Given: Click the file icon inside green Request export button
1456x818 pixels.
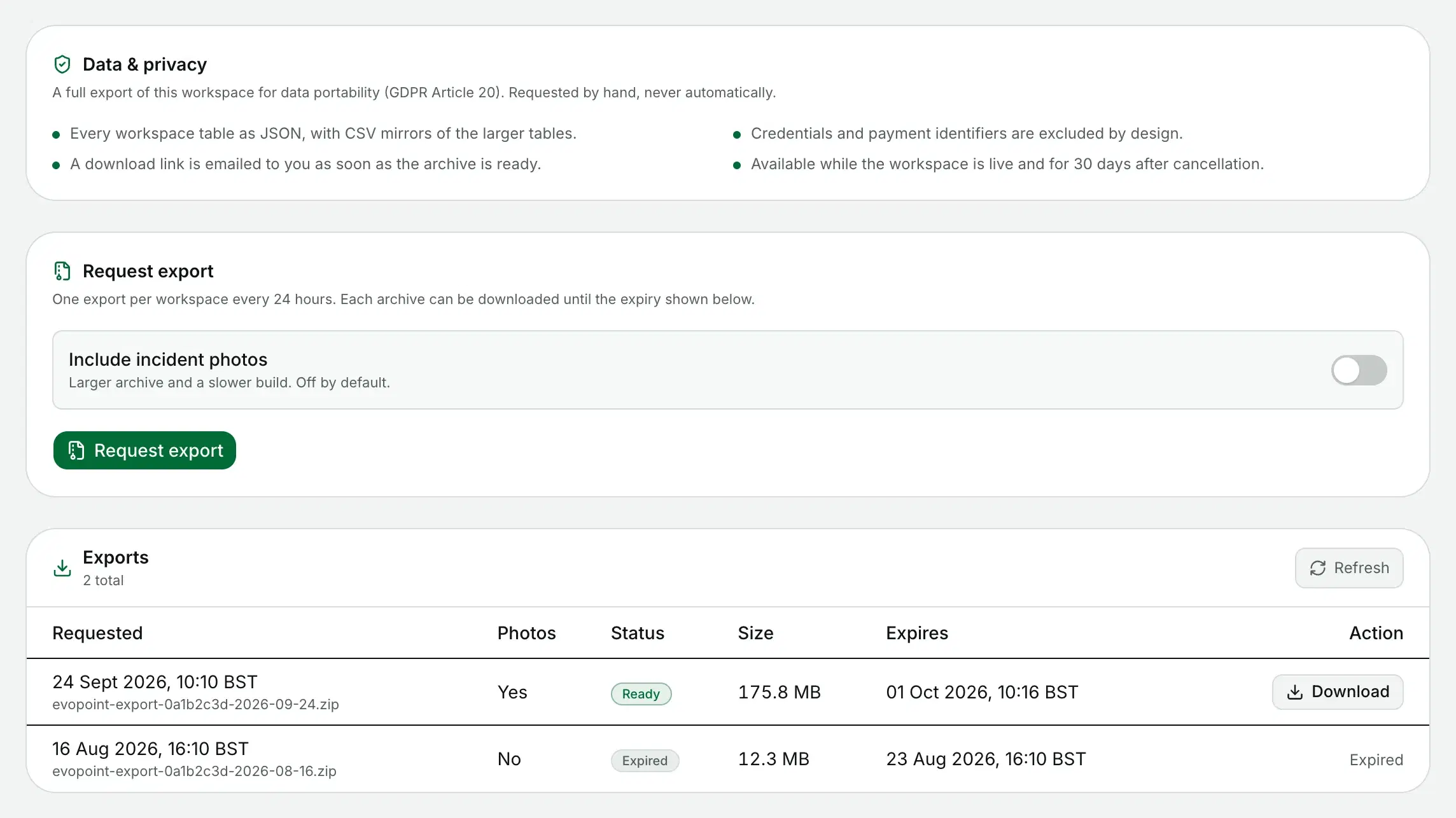Looking at the screenshot, I should tap(76, 450).
